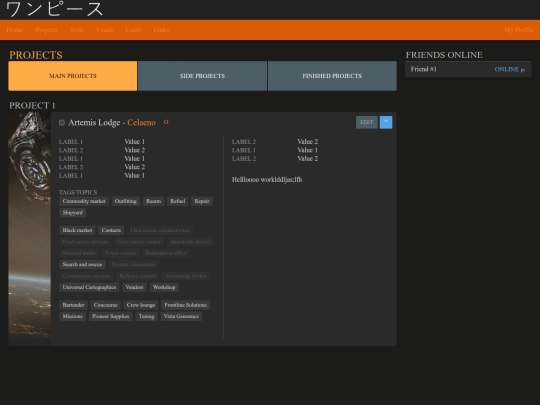The width and height of the screenshot is (540, 405).
Task: Go to Home in the navigation bar
Action: [14, 30]
